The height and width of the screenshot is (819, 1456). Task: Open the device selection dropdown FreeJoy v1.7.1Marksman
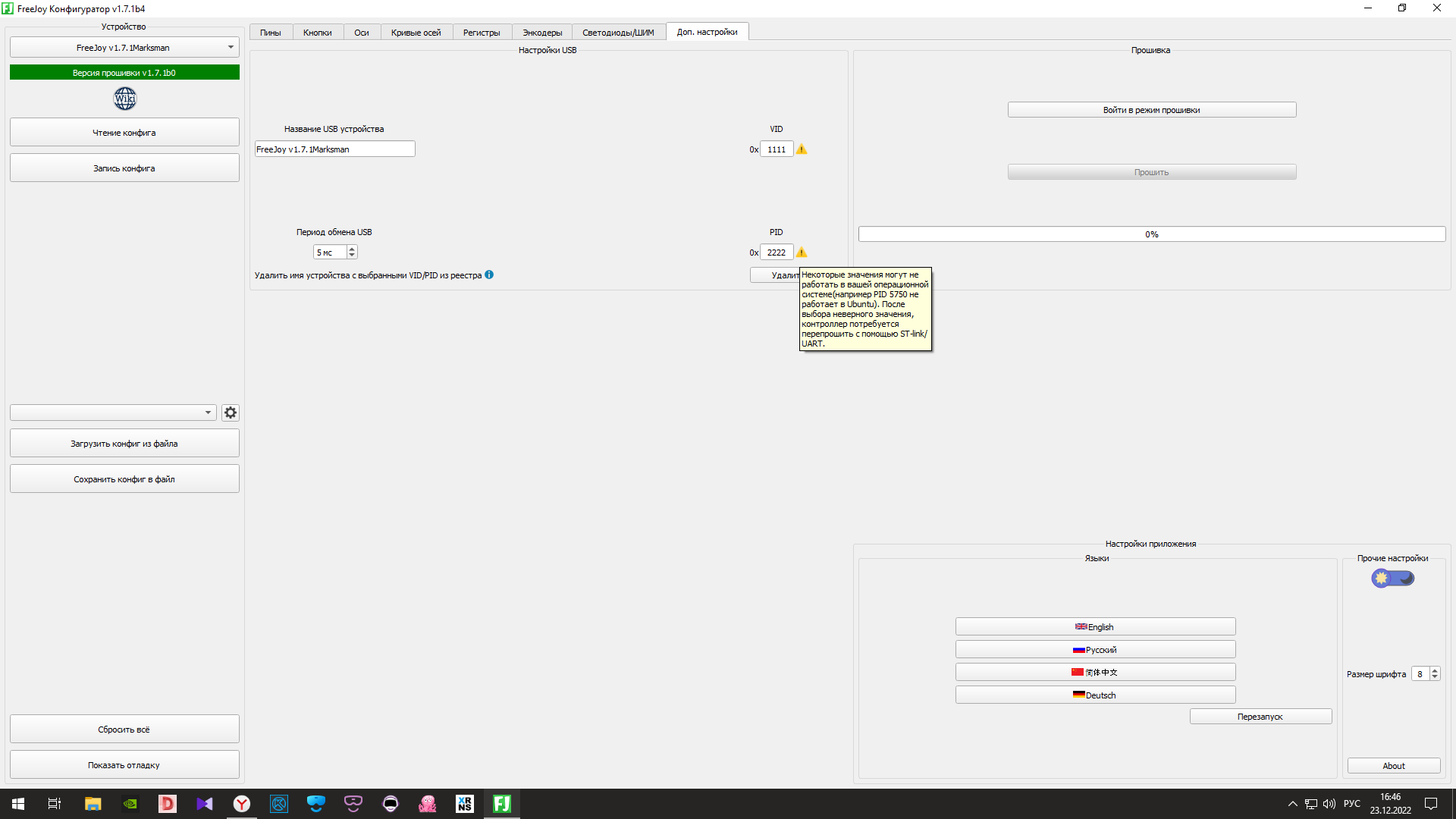[124, 48]
